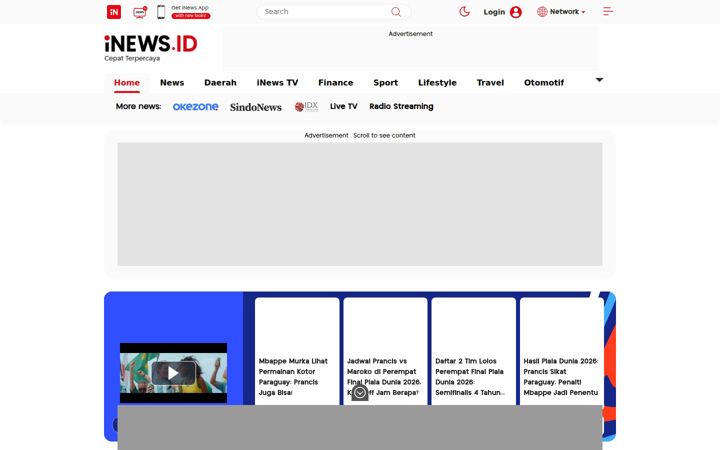Click the round chevron-down button over the news cards
This screenshot has width=720, height=450.
click(360, 393)
